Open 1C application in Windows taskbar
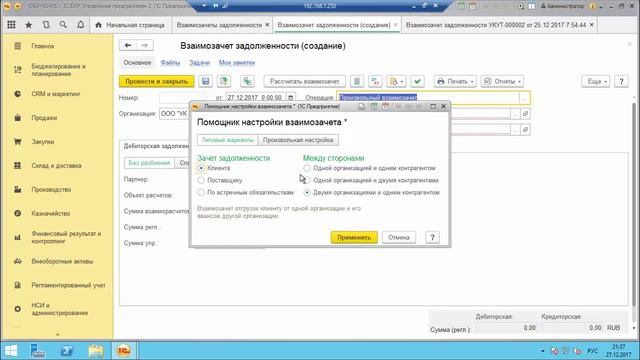The height and width of the screenshot is (360, 640). click(124, 350)
